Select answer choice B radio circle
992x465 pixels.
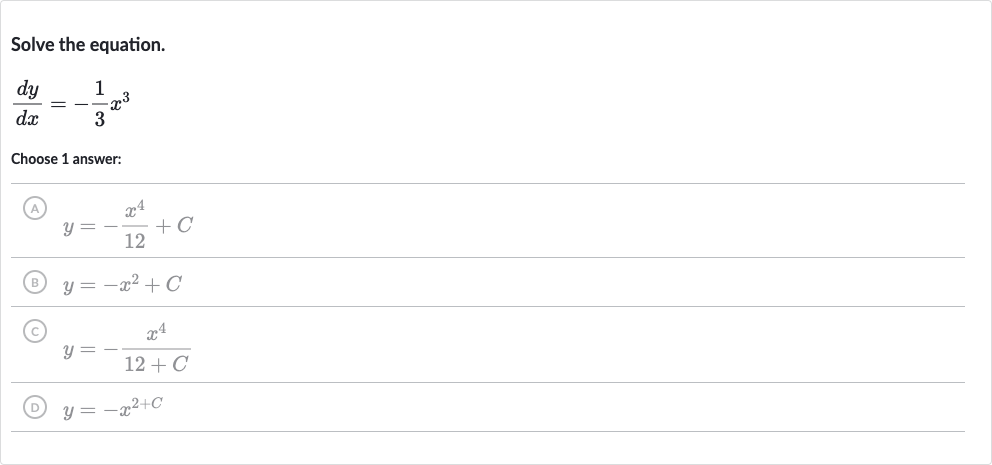(35, 282)
